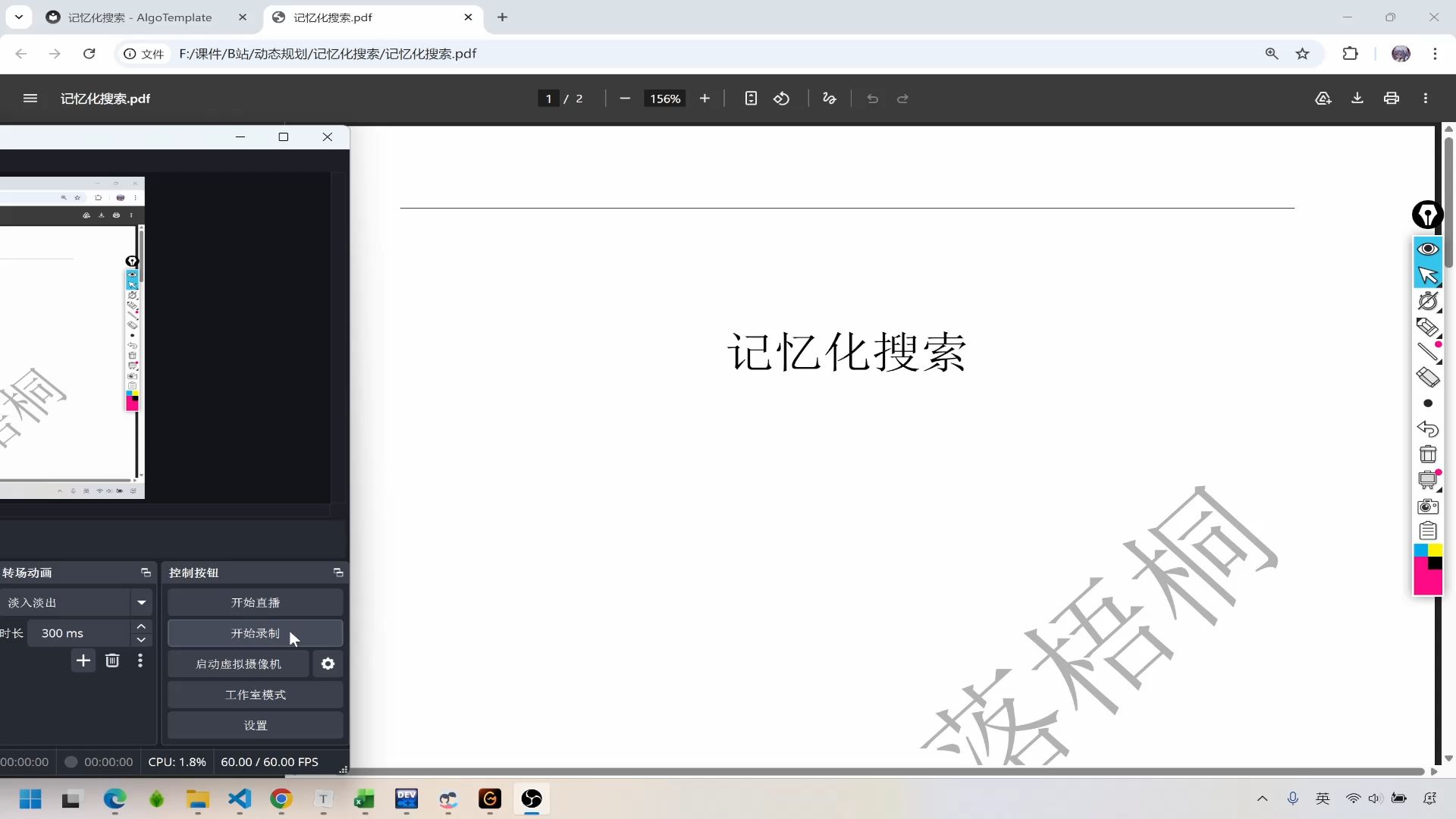This screenshot has width=1456, height=819.
Task: Toggle the eye visibility icon in pen toolbar
Action: point(1427,249)
